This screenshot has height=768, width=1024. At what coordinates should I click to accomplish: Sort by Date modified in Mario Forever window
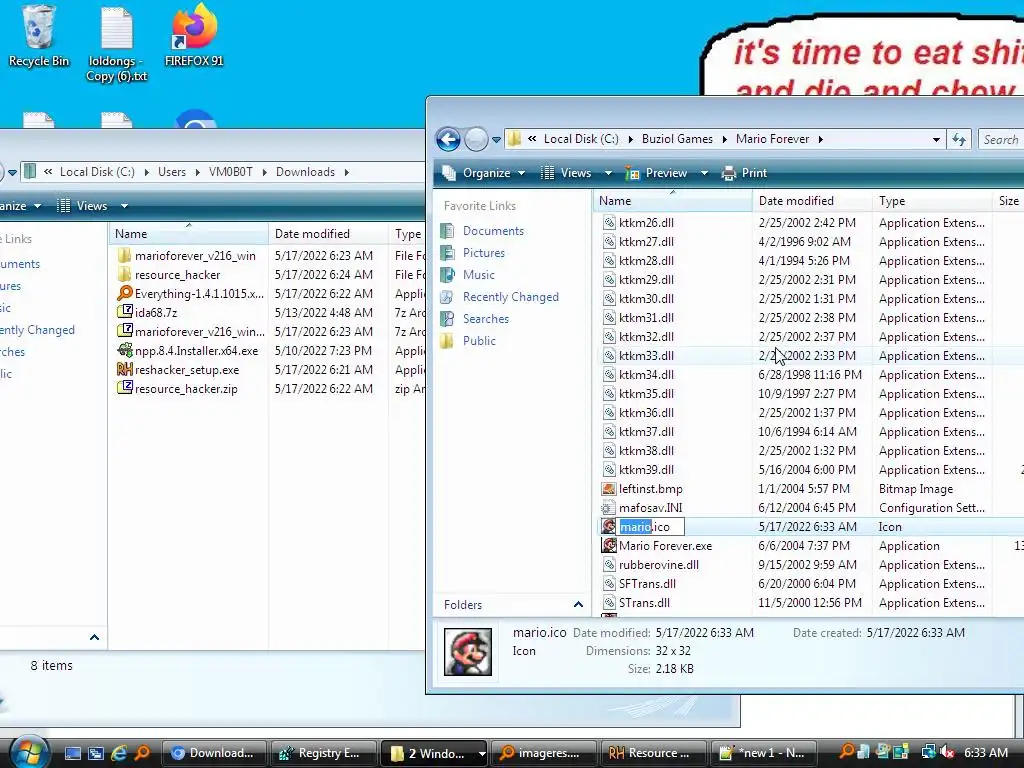[x=812, y=200]
